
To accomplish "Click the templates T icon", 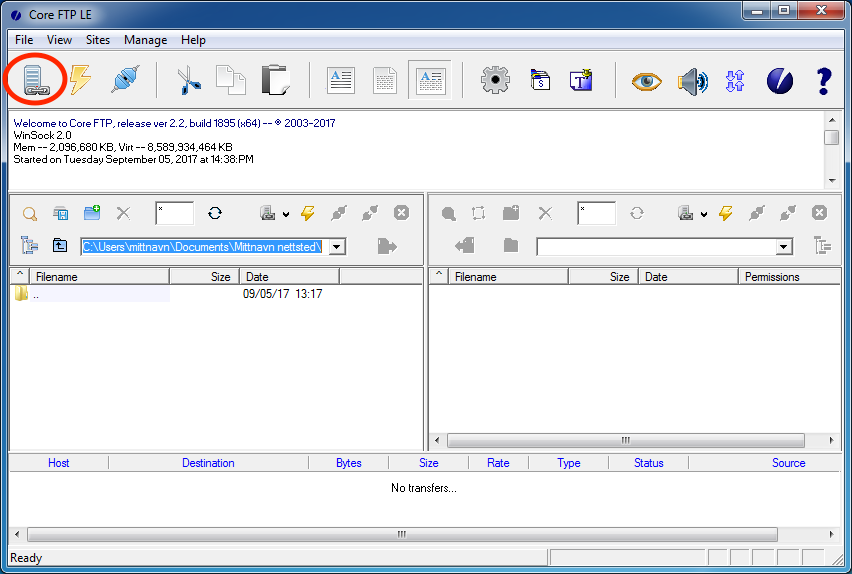I will pos(581,80).
